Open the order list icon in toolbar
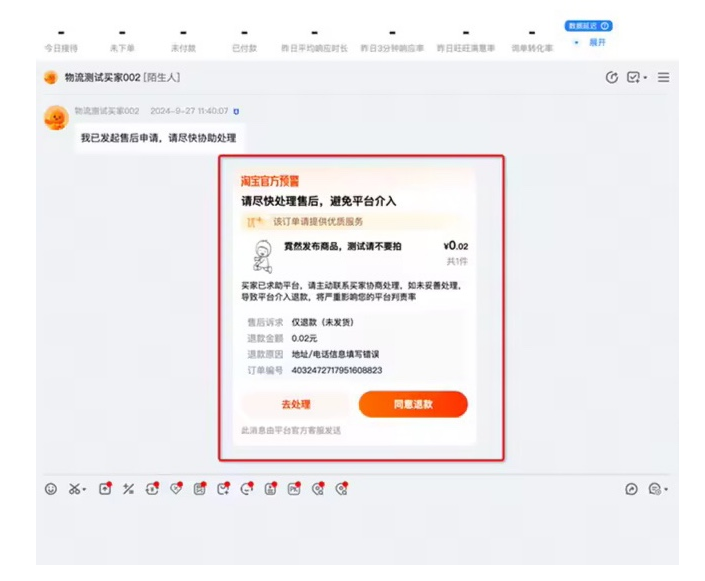 click(200, 489)
